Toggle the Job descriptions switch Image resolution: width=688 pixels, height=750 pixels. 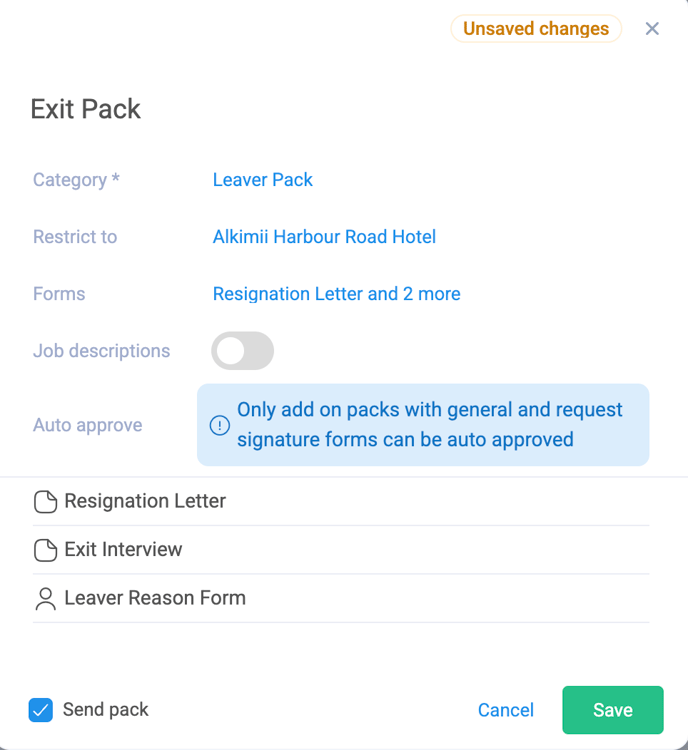[243, 351]
